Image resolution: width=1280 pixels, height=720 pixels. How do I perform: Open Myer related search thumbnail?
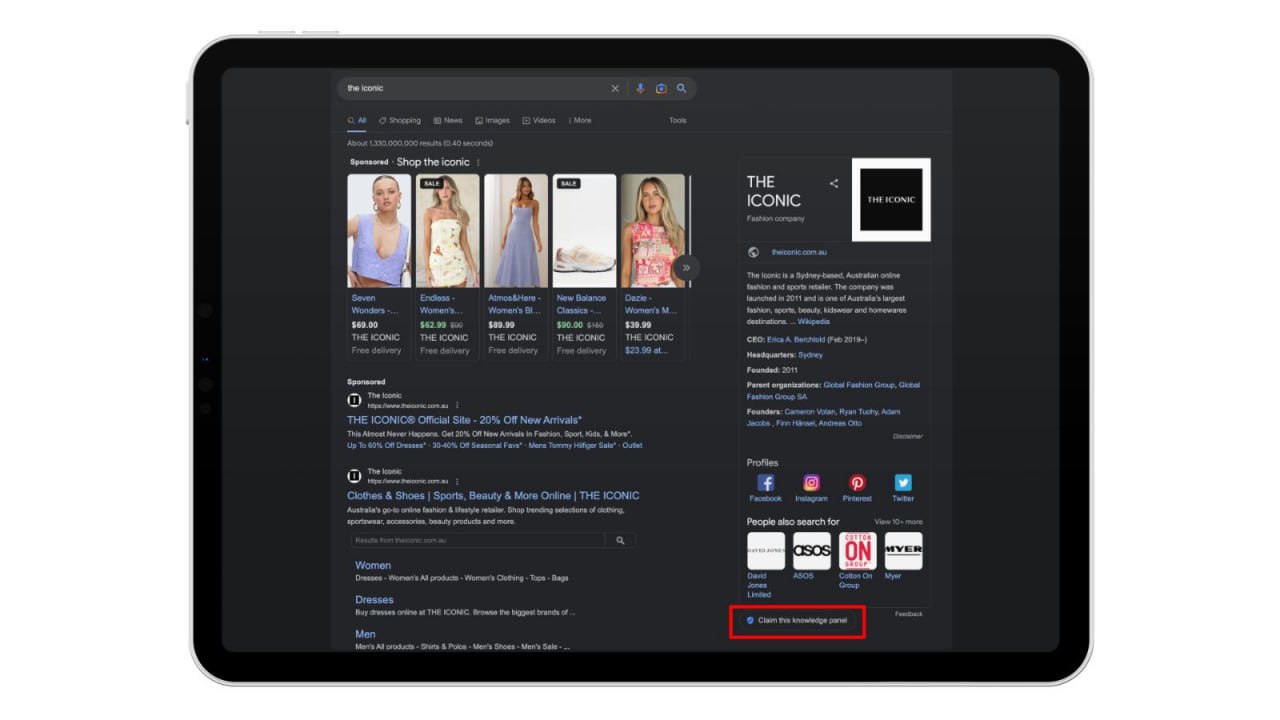pyautogui.click(x=904, y=551)
